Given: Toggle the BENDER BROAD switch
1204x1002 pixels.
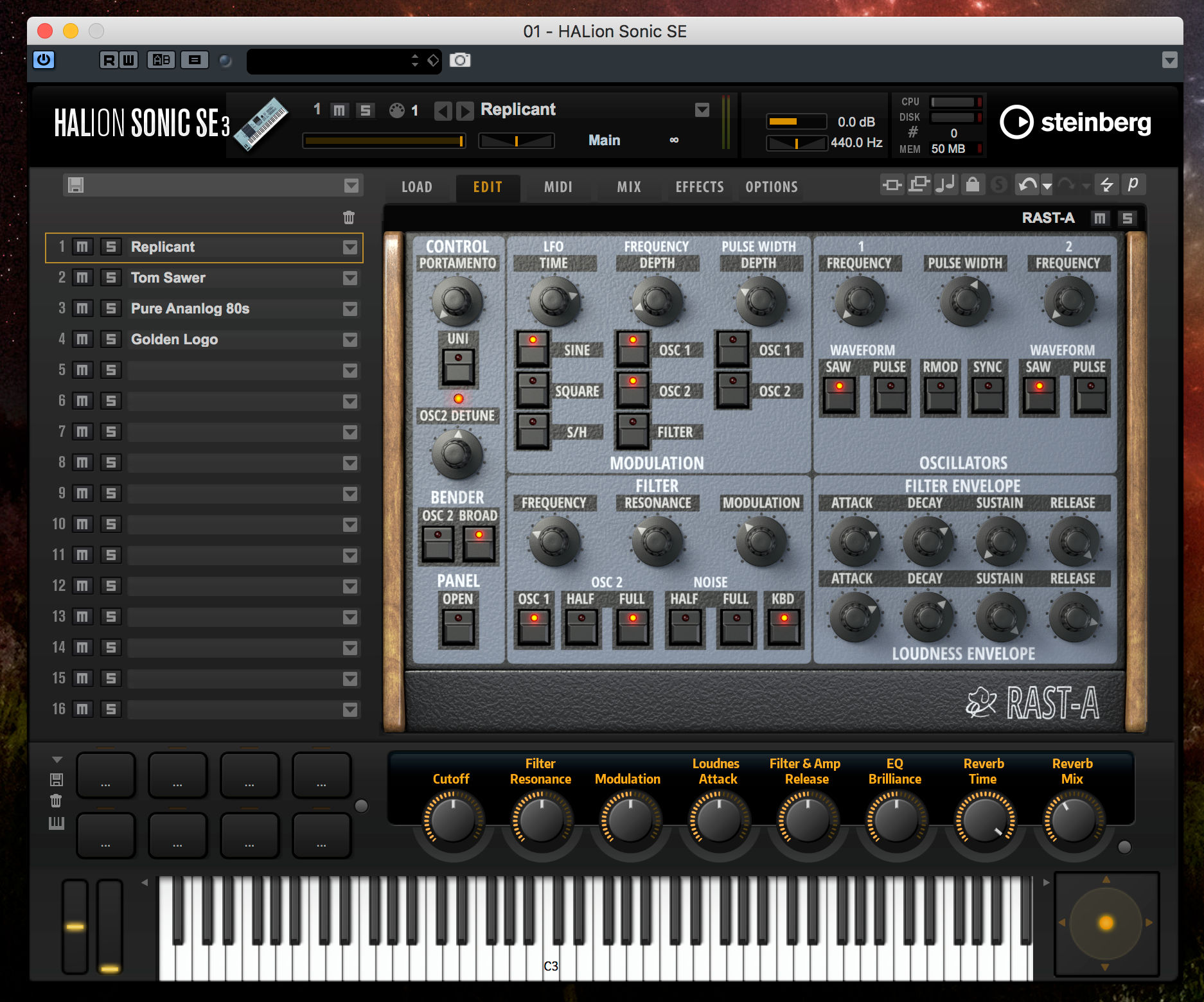Looking at the screenshot, I should (479, 544).
